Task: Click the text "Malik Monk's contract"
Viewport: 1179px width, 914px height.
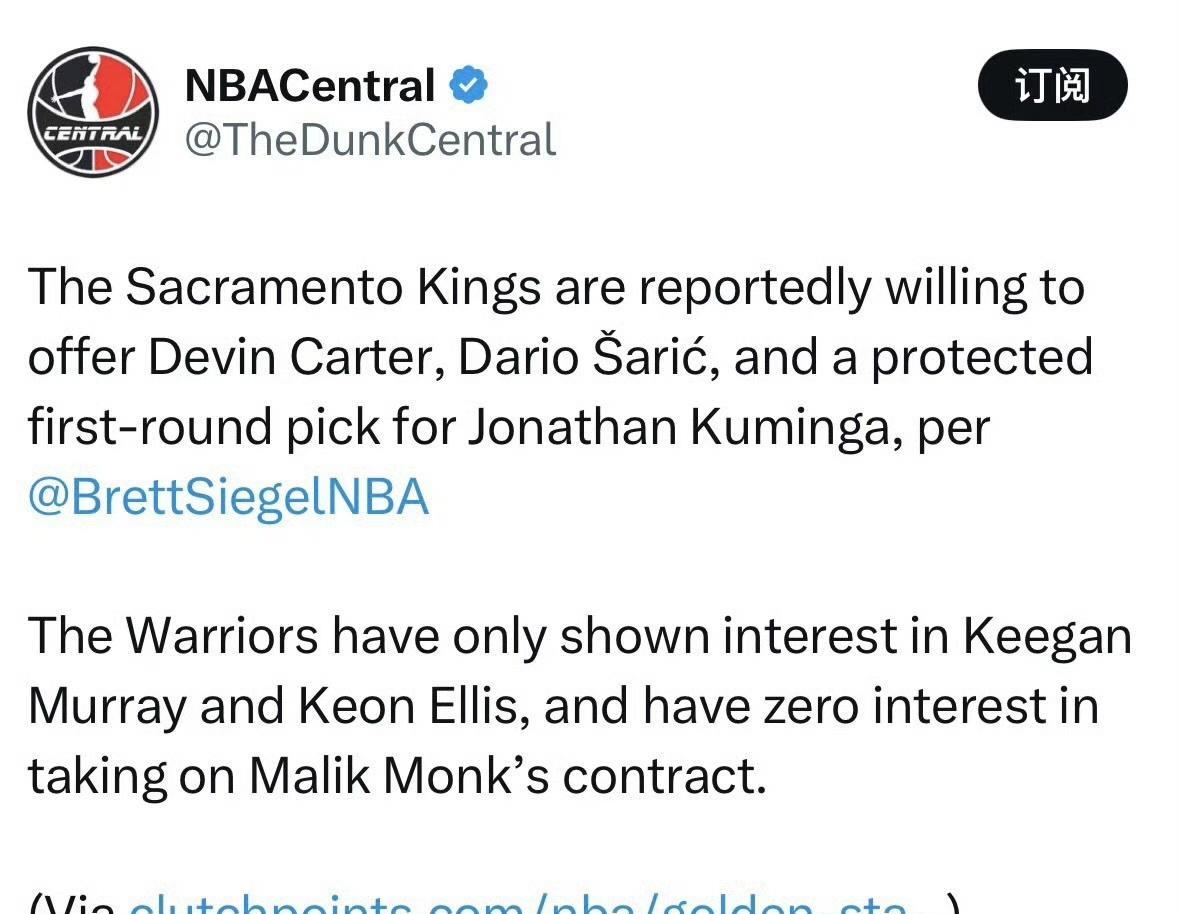Action: coord(507,776)
